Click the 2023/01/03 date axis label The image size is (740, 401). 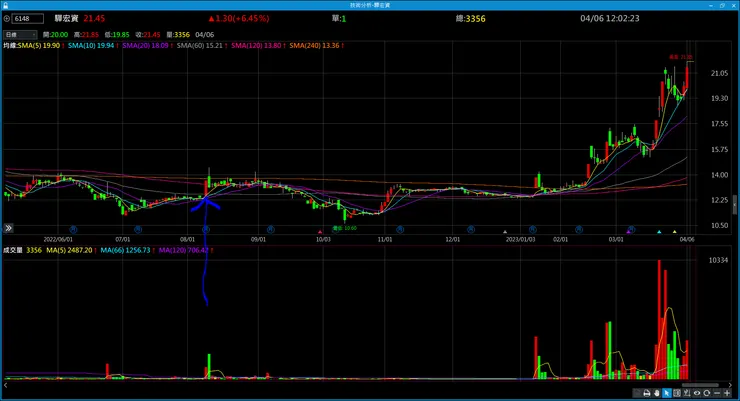point(521,240)
